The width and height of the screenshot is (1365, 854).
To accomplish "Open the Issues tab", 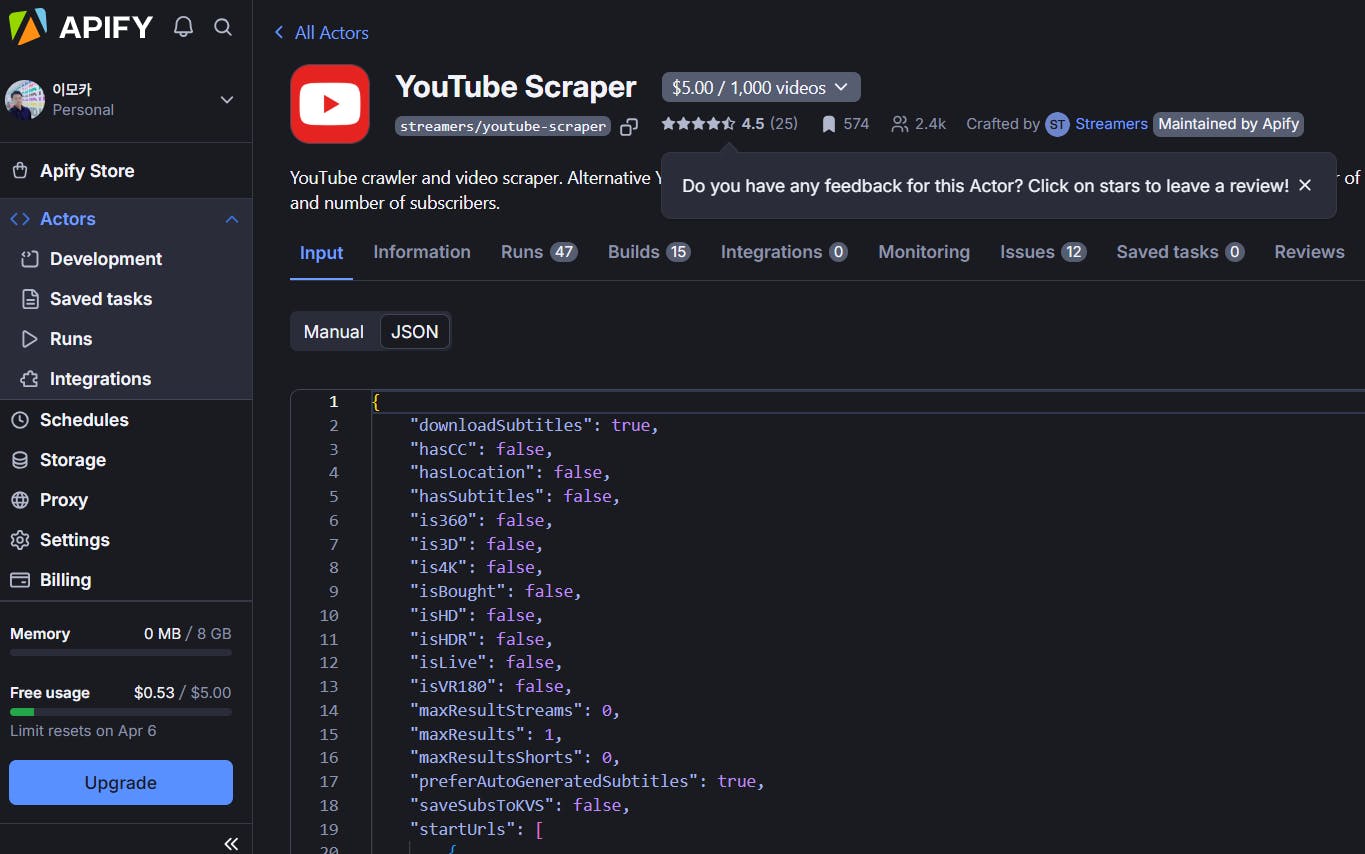I will pos(1043,252).
